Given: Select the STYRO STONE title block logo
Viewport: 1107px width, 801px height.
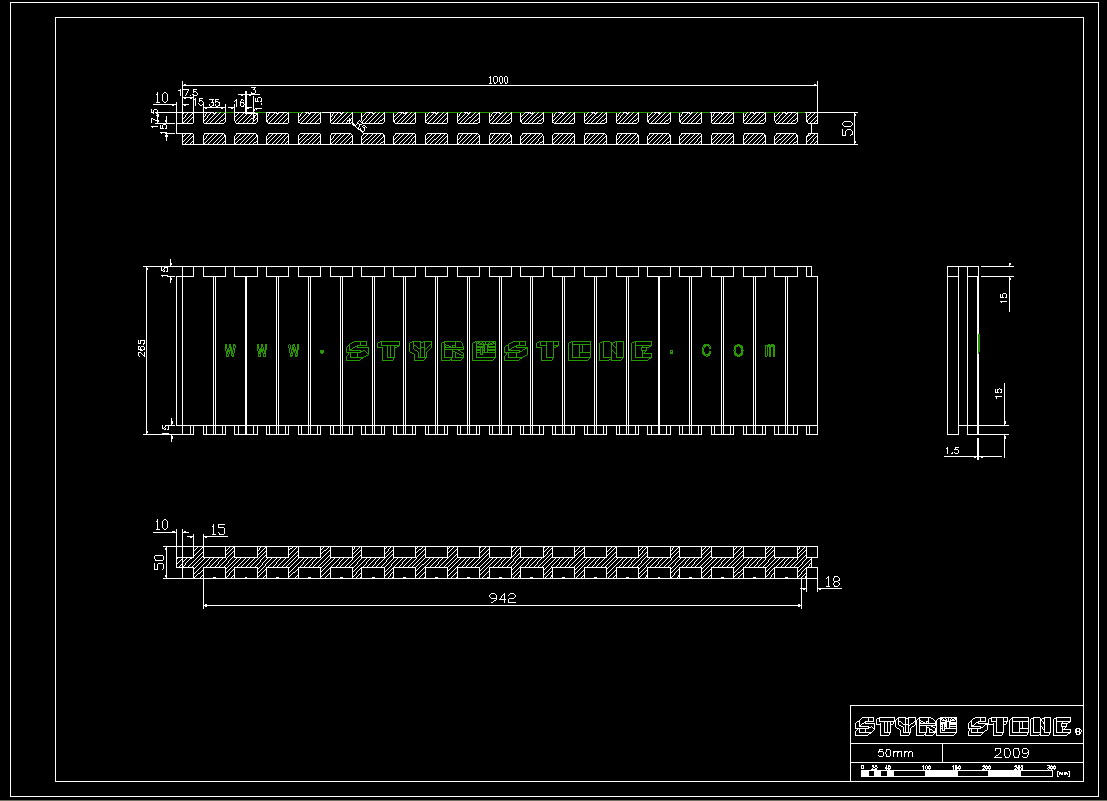Looking at the screenshot, I should coord(966,725).
